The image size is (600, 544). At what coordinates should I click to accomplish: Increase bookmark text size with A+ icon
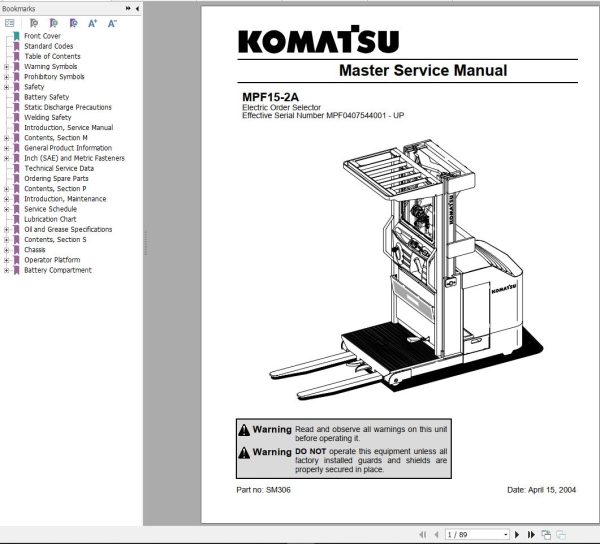(93, 23)
